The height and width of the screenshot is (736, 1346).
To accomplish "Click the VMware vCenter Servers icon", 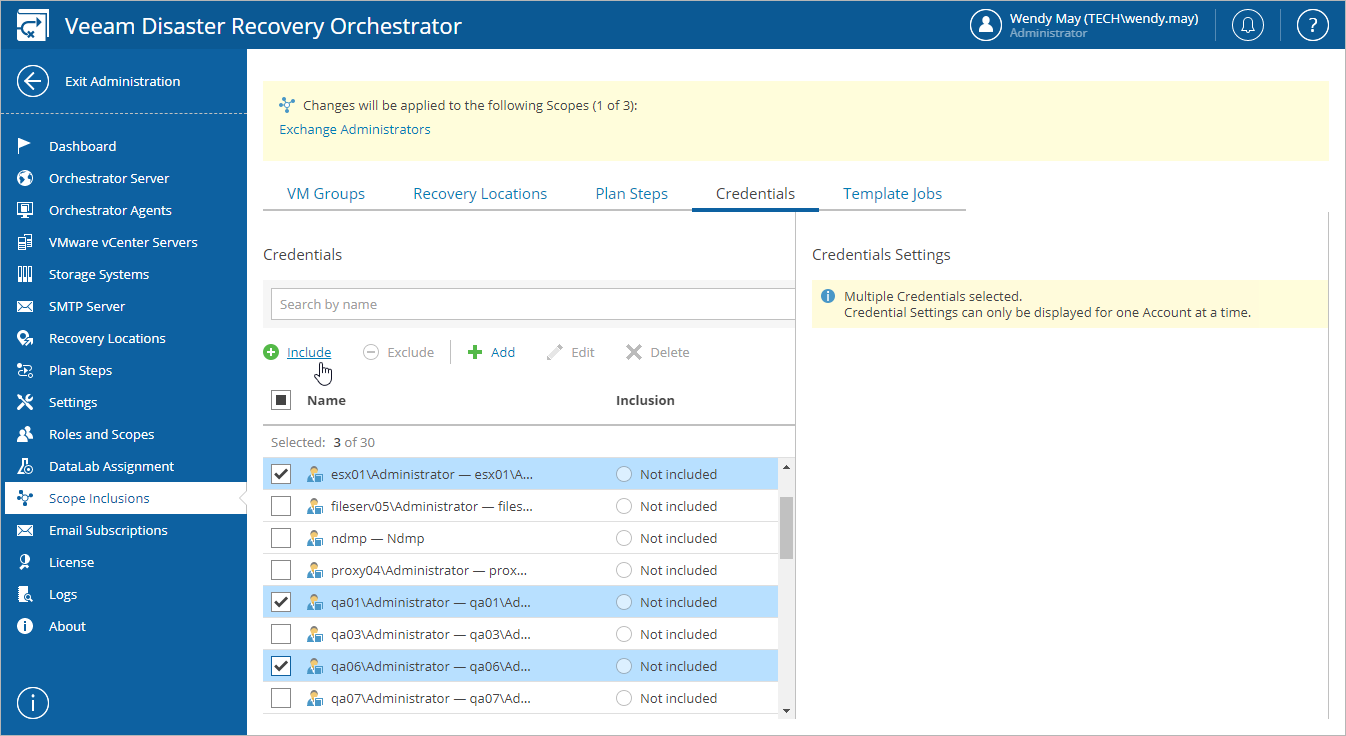I will pos(26,242).
